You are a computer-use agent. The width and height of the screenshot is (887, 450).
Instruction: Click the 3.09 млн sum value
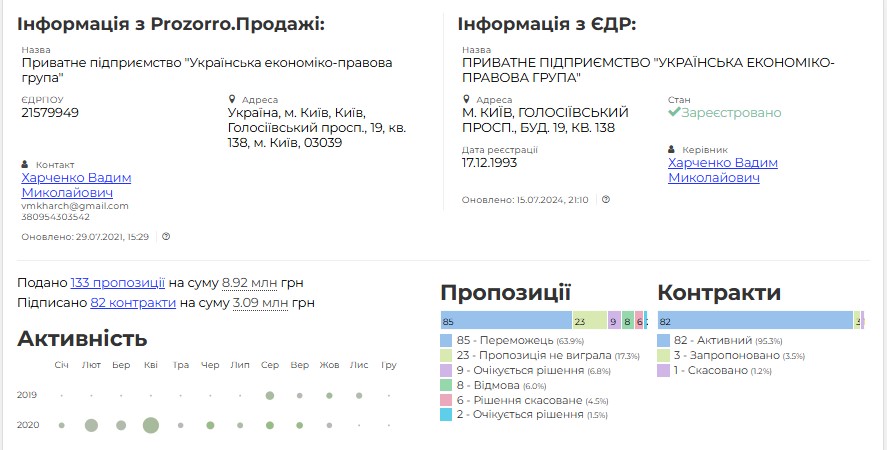click(260, 302)
